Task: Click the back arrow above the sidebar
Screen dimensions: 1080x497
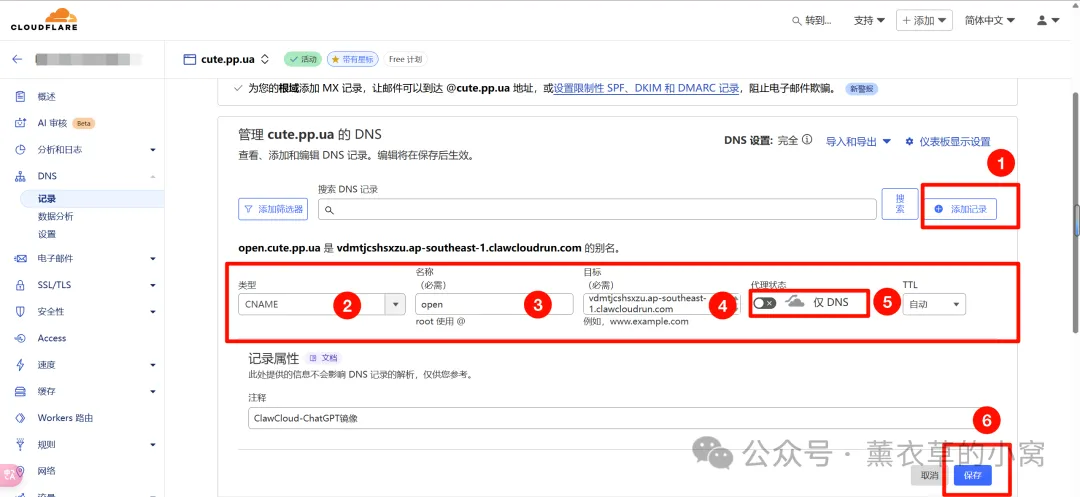Action: pyautogui.click(x=17, y=59)
